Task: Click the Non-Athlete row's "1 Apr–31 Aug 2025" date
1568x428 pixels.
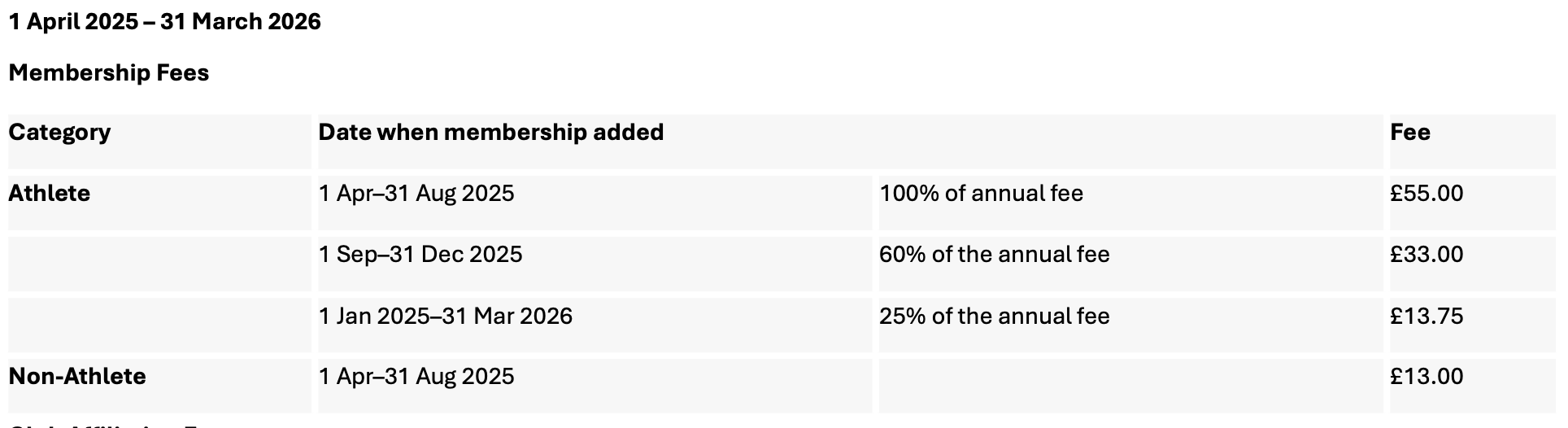Action: [416, 377]
